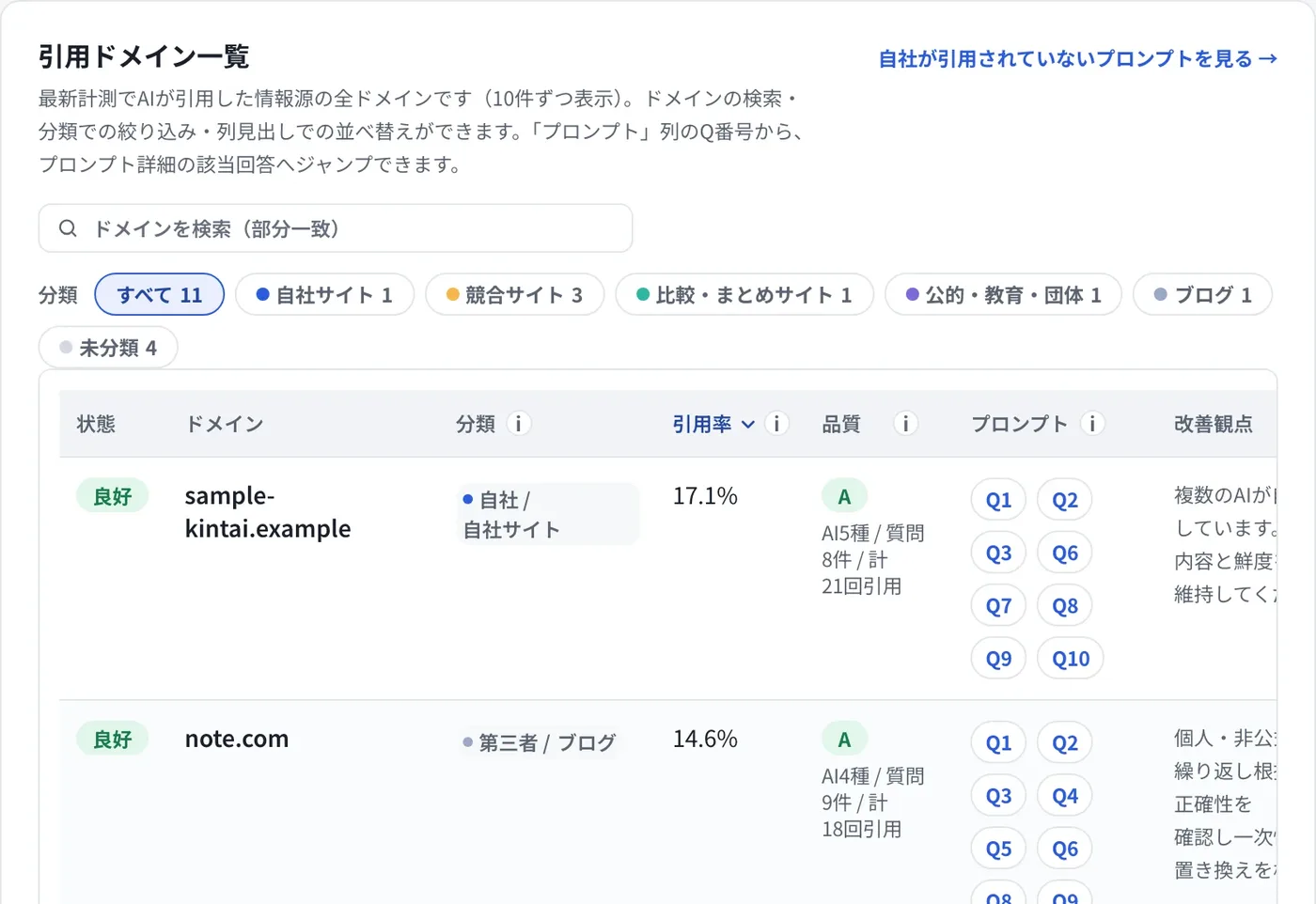Image resolution: width=1316 pixels, height=904 pixels.
Task: Click the ドメイン column header
Action: click(225, 424)
